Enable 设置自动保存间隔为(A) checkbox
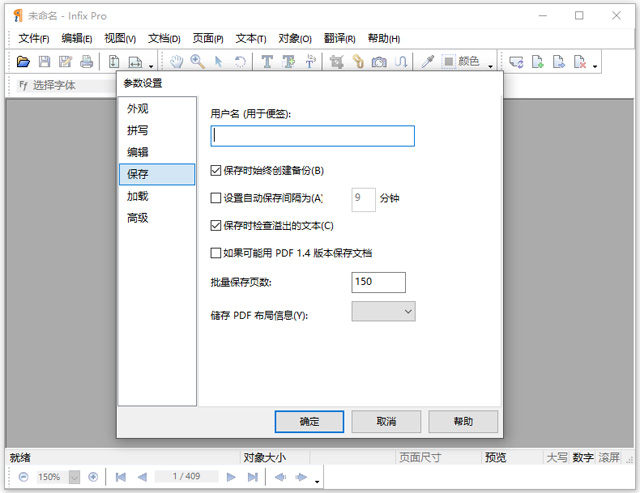The image size is (640, 493). [x=216, y=198]
